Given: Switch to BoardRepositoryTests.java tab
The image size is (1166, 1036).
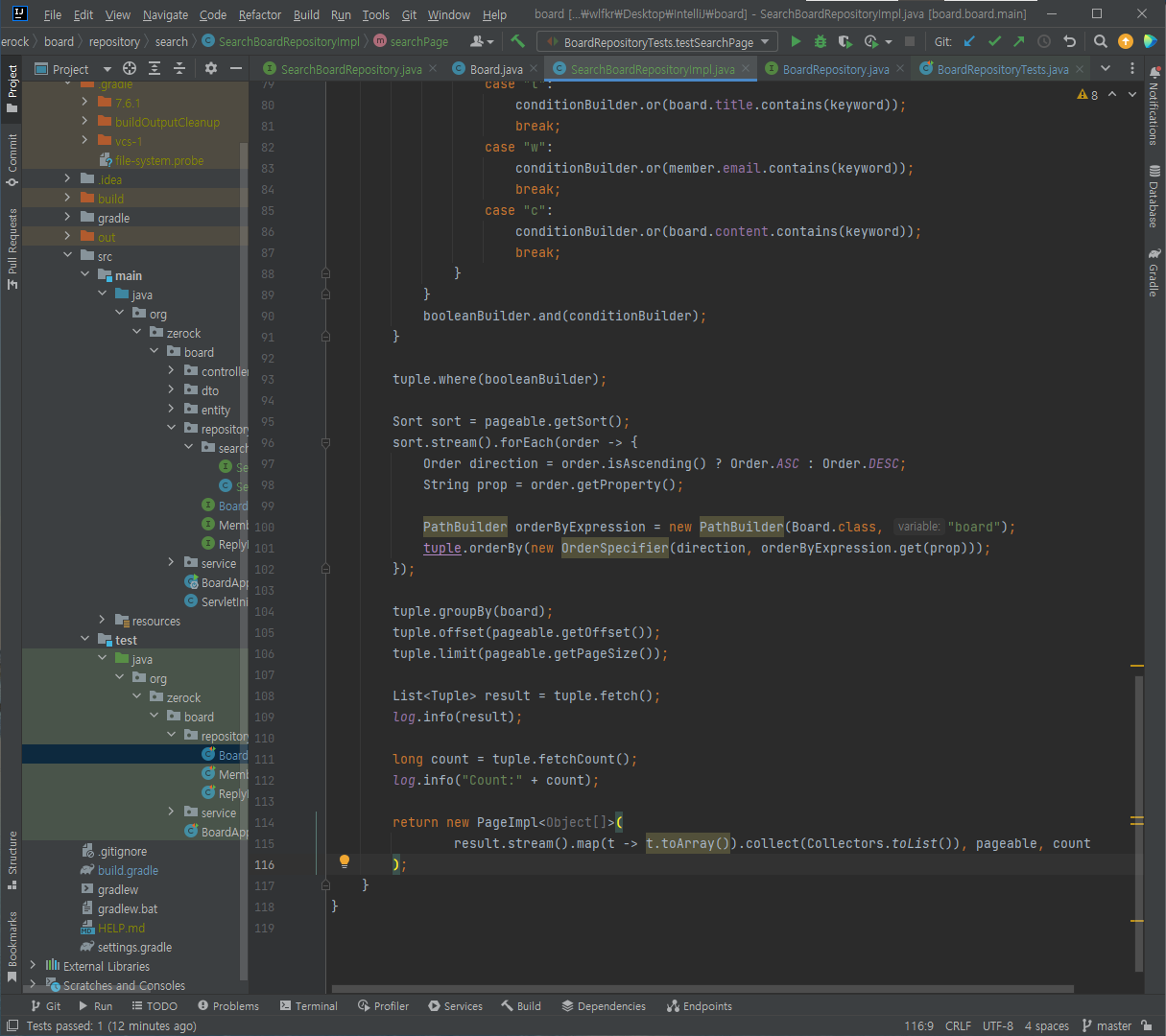Looking at the screenshot, I should click(x=1002, y=69).
